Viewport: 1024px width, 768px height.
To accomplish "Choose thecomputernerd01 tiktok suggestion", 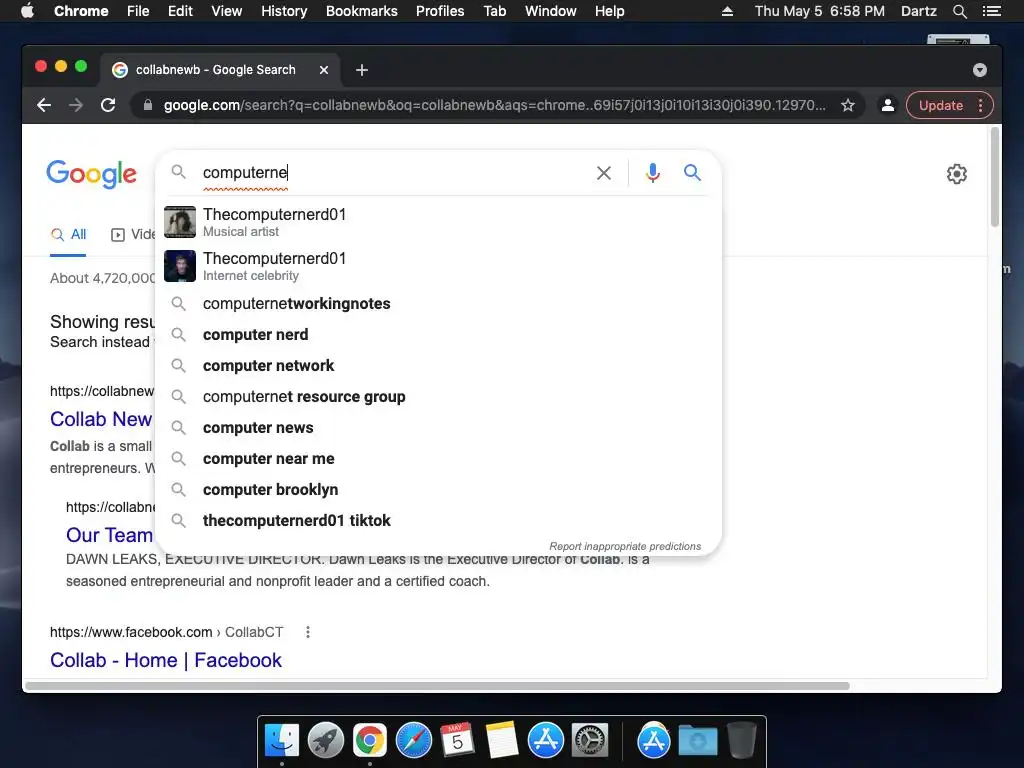I will coord(439,520).
